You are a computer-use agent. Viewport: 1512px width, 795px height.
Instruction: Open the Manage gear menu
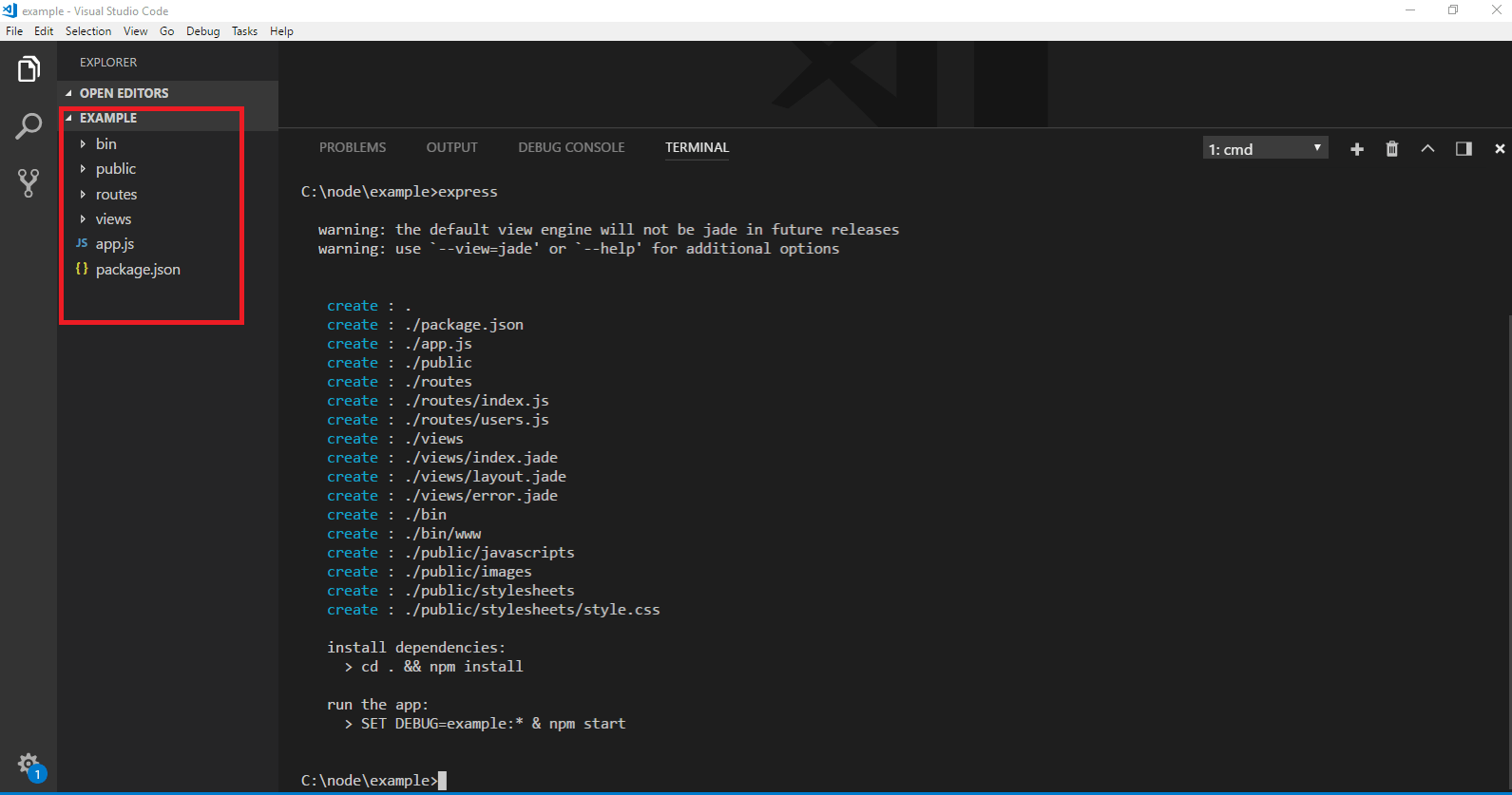click(x=29, y=765)
